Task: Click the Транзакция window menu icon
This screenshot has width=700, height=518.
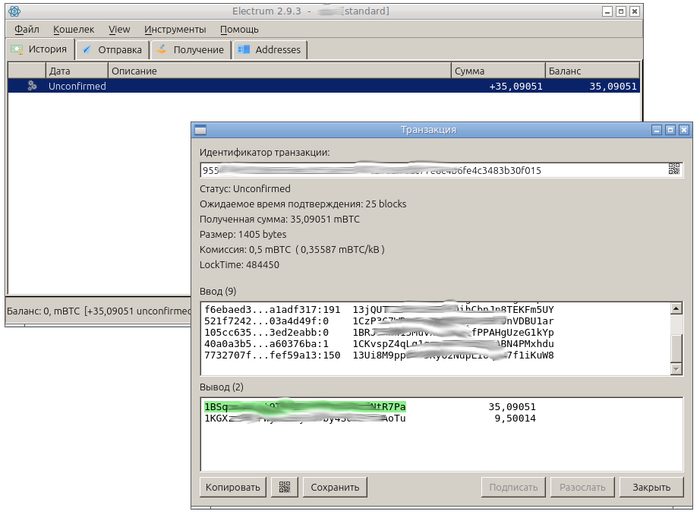Action: coord(201,130)
